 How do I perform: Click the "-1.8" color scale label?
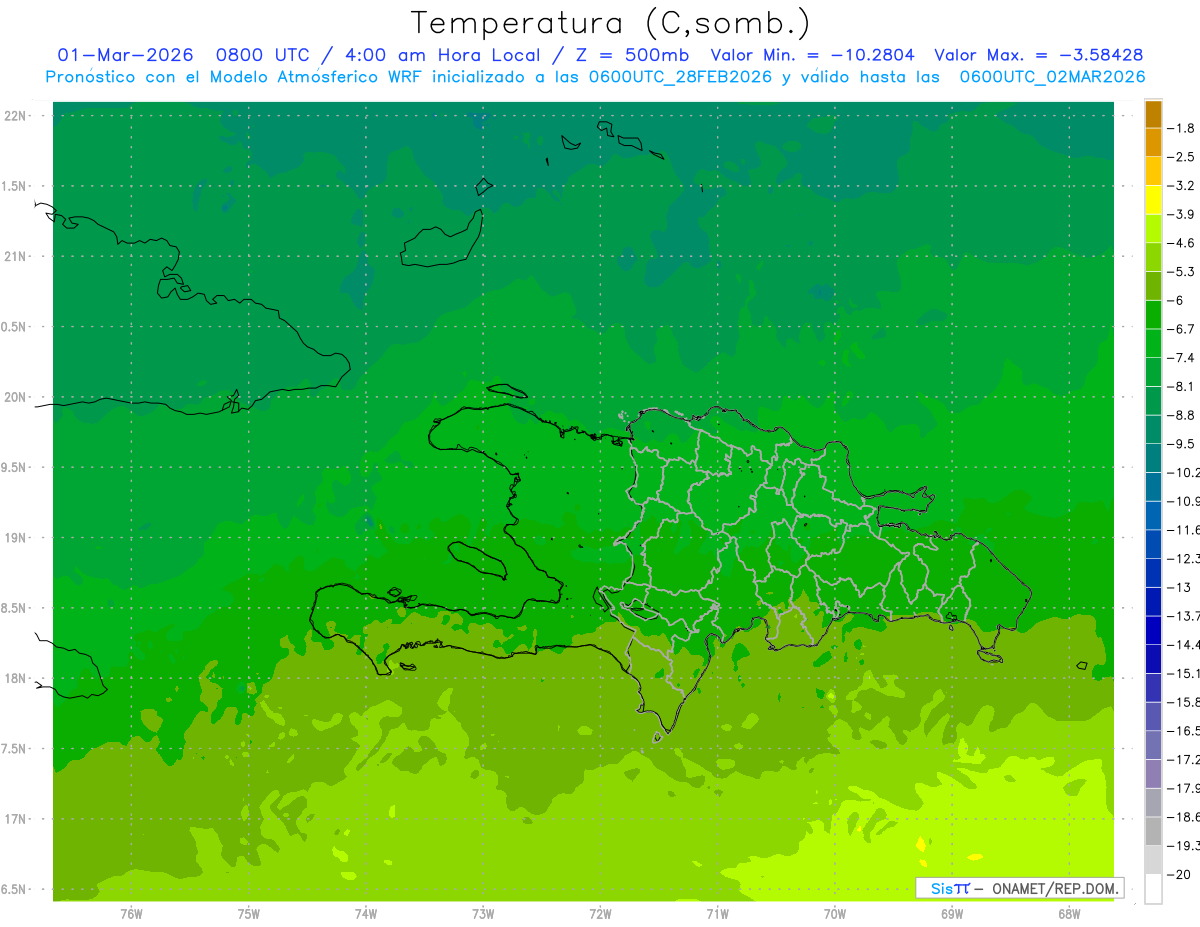(x=1183, y=128)
